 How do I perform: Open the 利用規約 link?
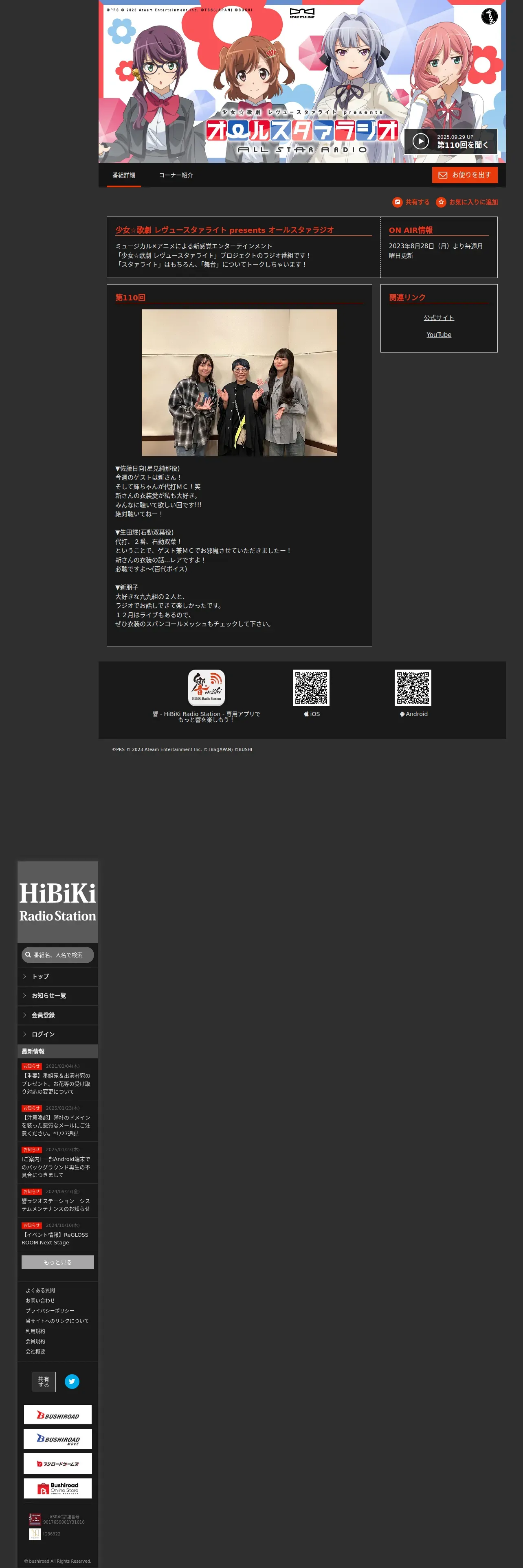pyautogui.click(x=35, y=1331)
